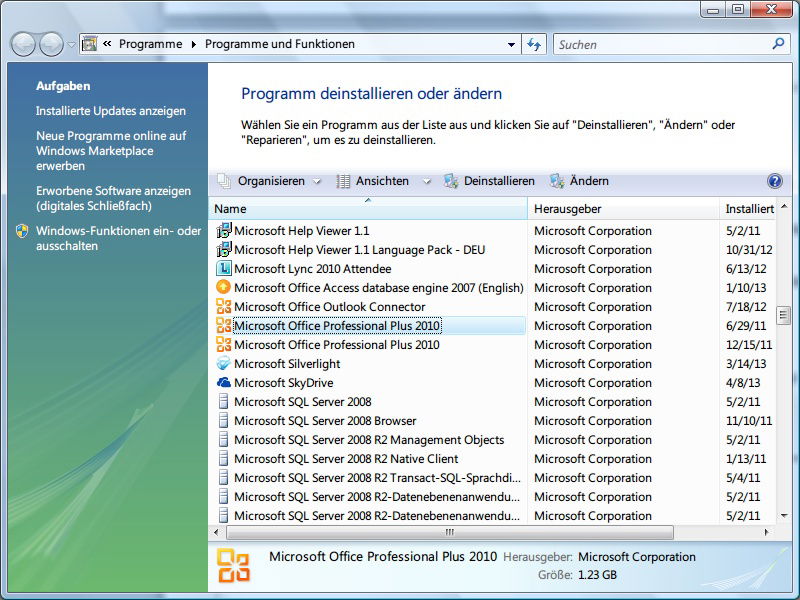The width and height of the screenshot is (800, 600).
Task: Click Ändern in the toolbar
Action: click(579, 181)
